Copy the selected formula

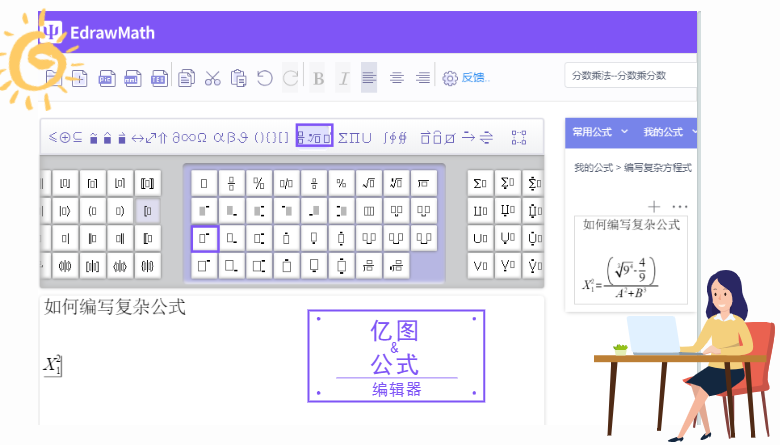(x=187, y=78)
